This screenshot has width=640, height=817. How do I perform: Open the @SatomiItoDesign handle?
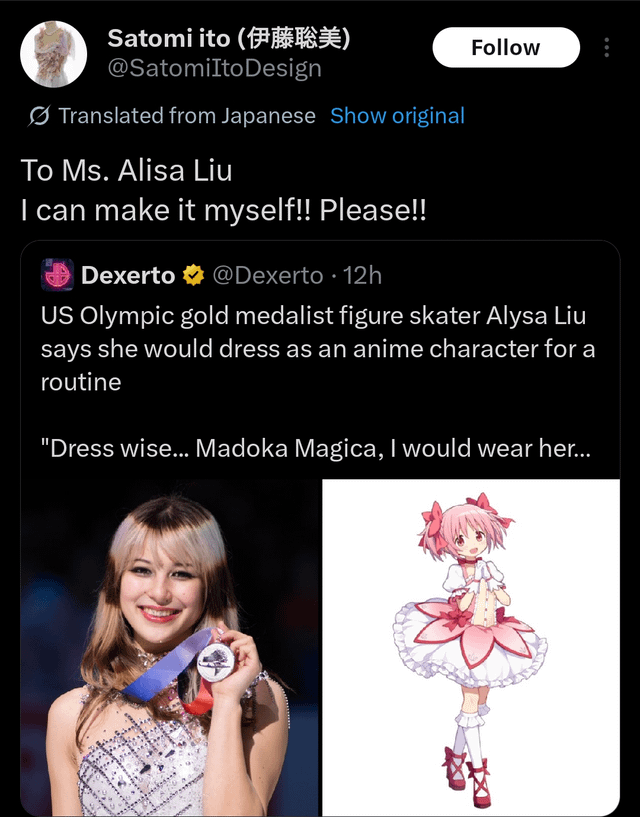tap(214, 68)
